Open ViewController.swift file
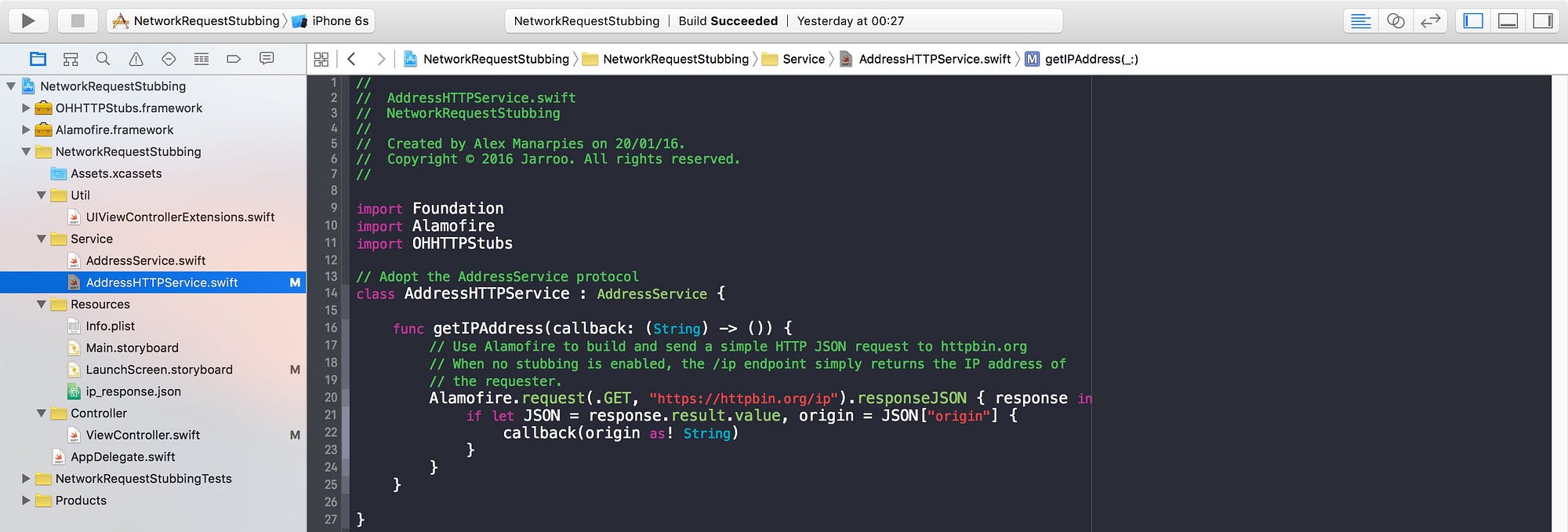1568x532 pixels. [x=143, y=435]
